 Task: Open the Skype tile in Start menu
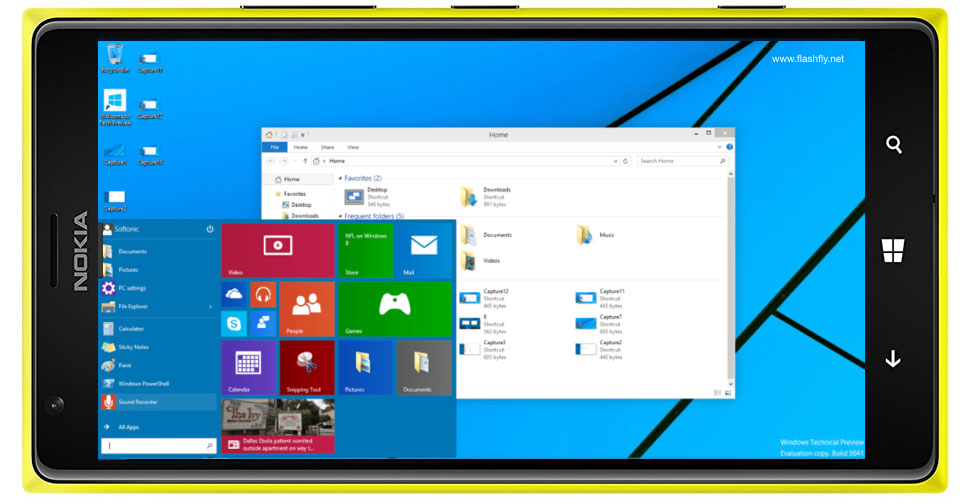point(235,322)
